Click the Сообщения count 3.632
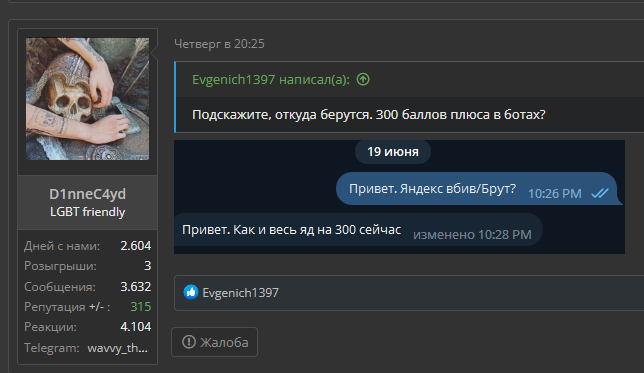The image size is (644, 373). click(x=136, y=286)
